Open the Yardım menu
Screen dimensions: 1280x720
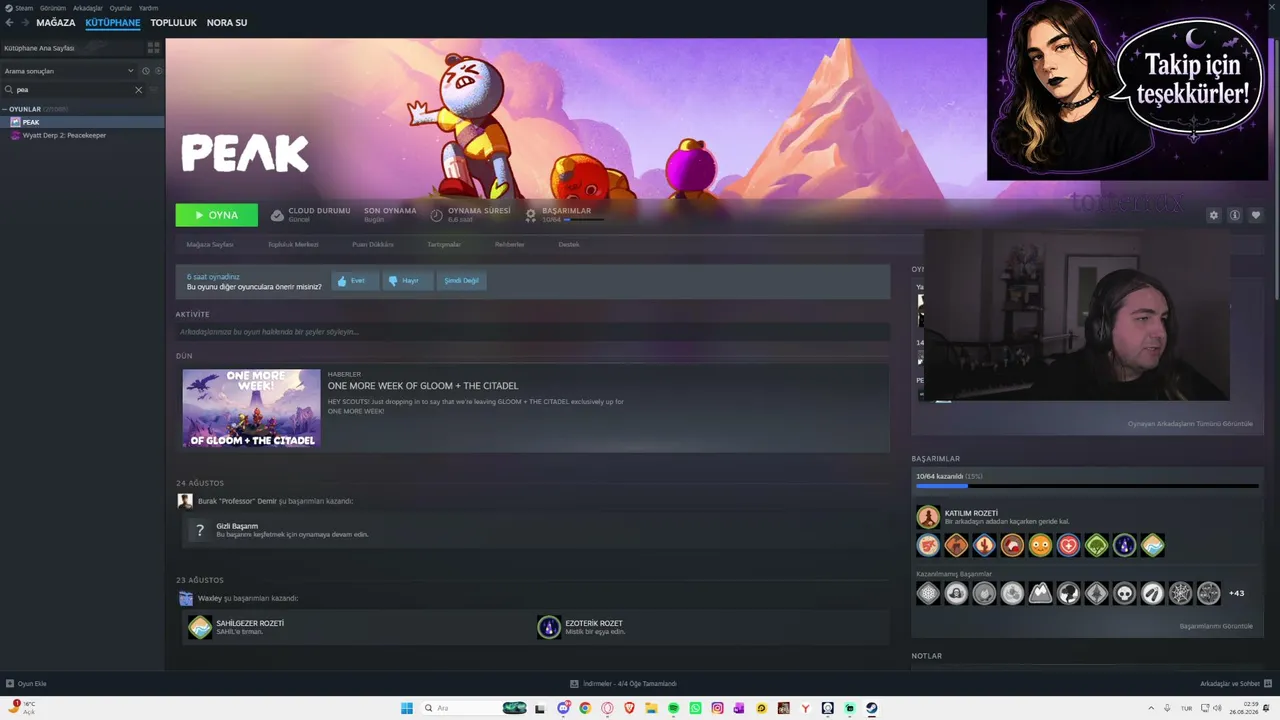(x=149, y=8)
